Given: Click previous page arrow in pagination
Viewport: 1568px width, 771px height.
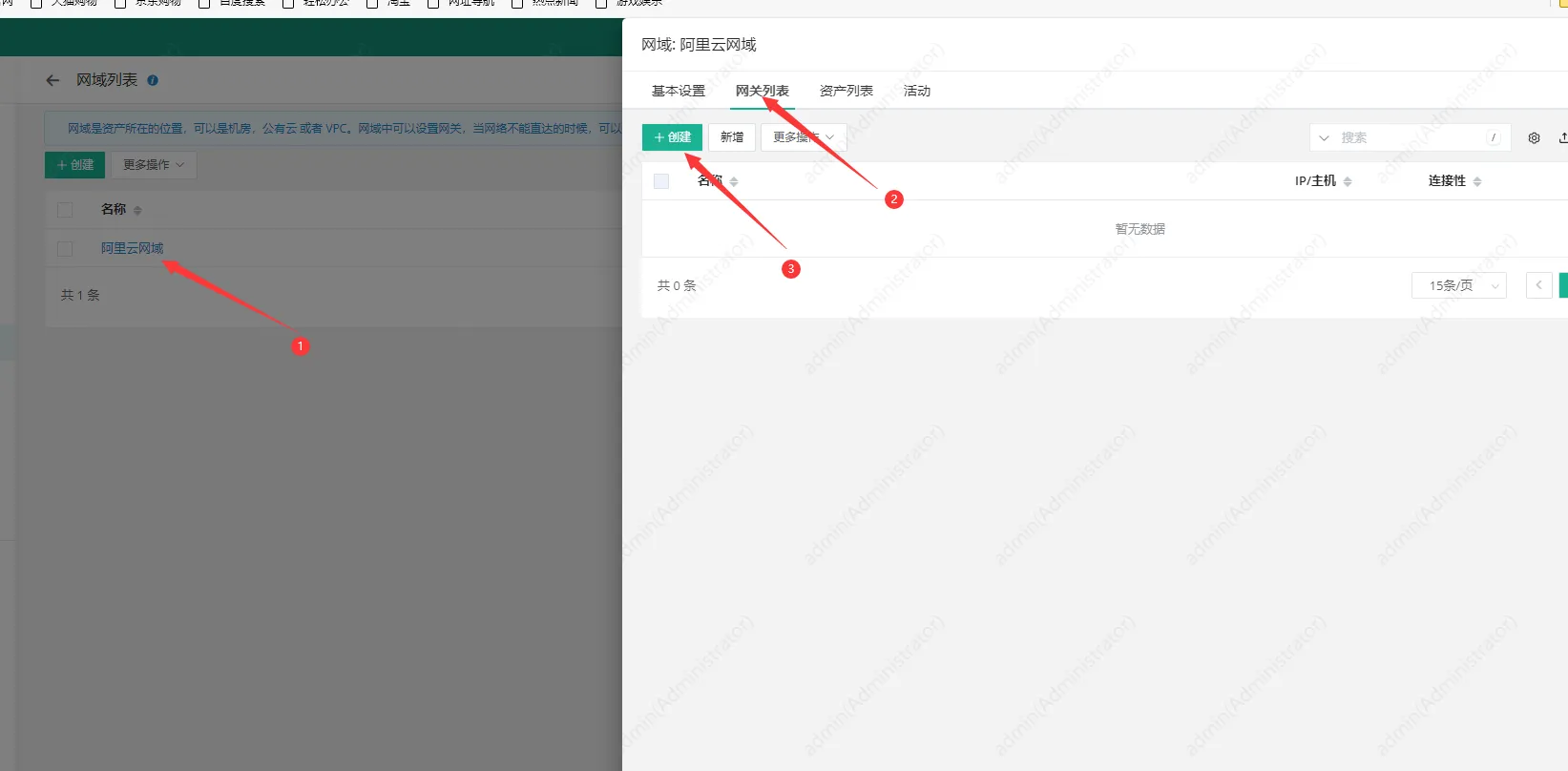Looking at the screenshot, I should point(1538,285).
